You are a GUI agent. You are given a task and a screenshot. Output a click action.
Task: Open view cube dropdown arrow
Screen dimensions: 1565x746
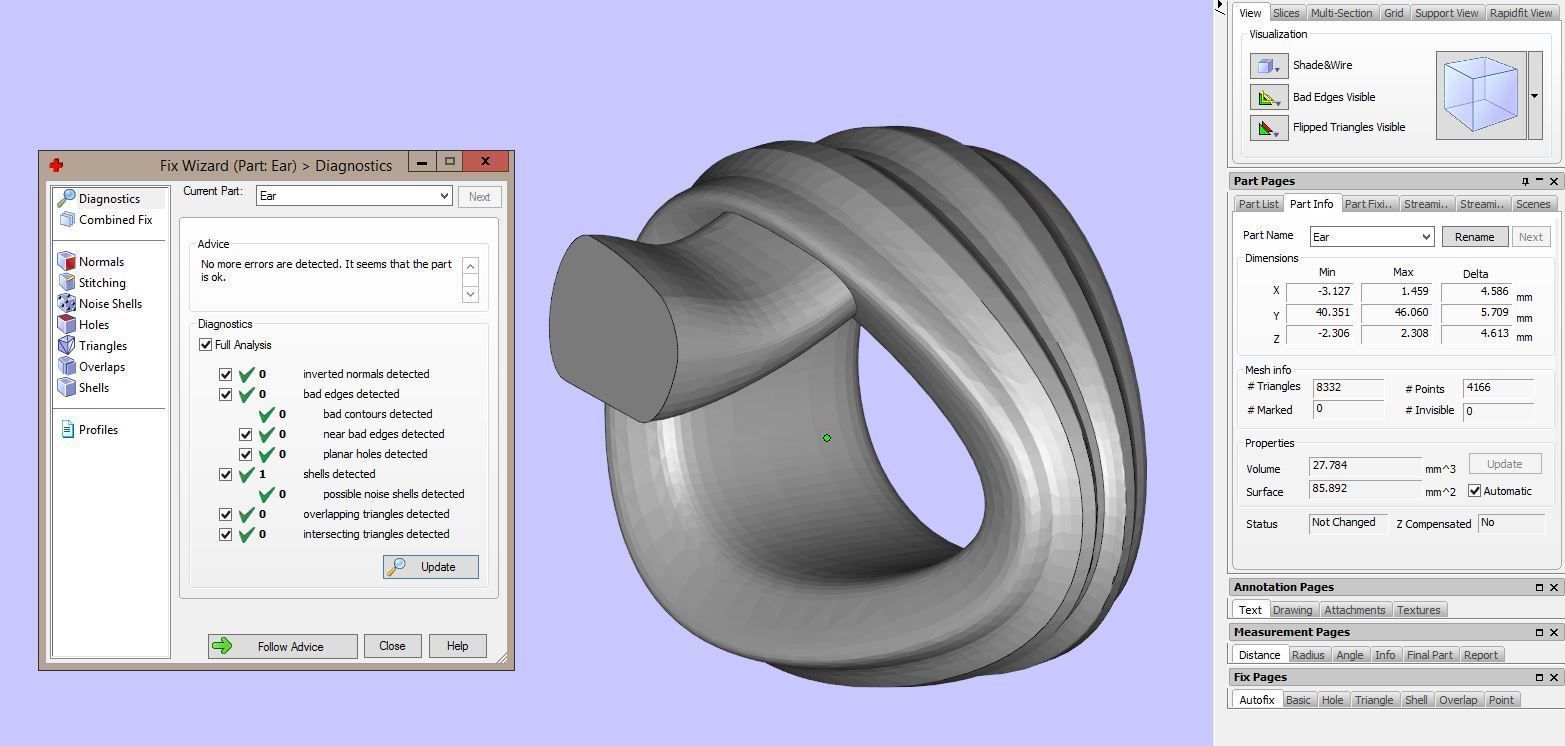(1534, 96)
